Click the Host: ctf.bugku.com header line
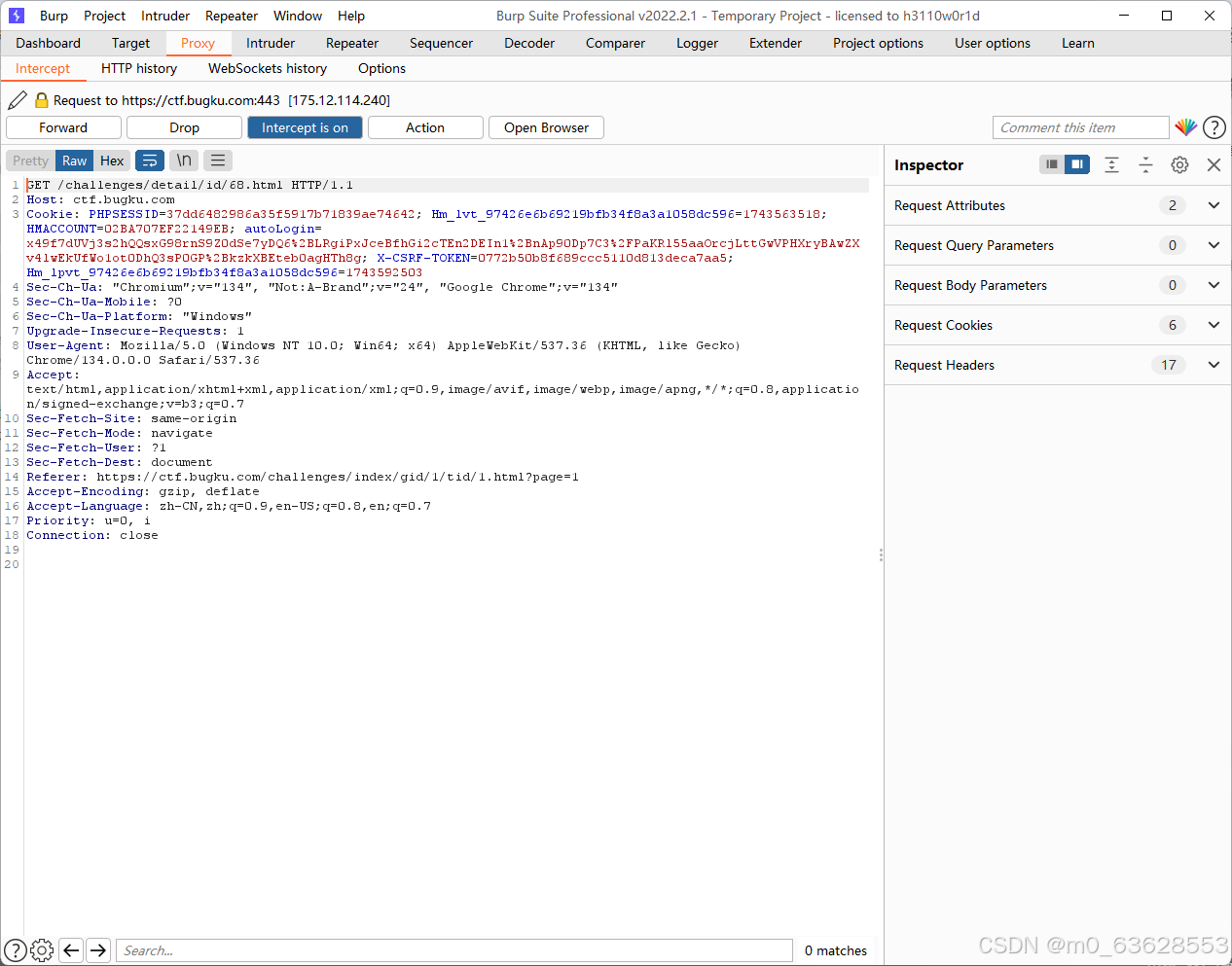 coord(100,199)
